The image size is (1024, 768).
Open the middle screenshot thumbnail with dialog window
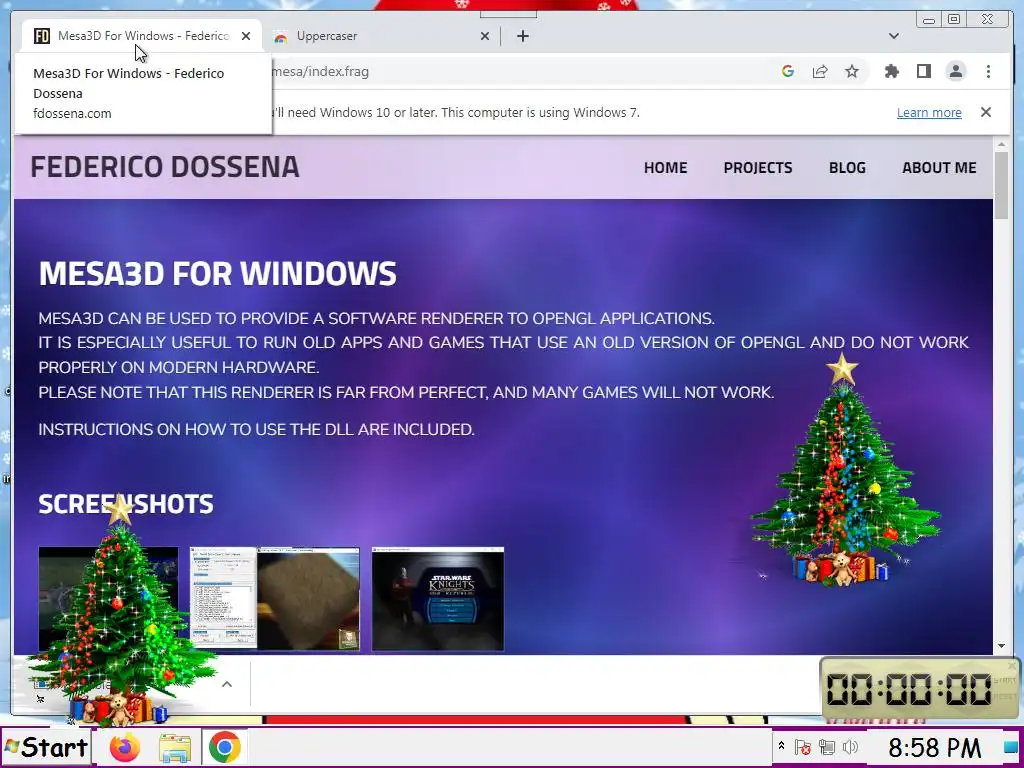point(274,599)
